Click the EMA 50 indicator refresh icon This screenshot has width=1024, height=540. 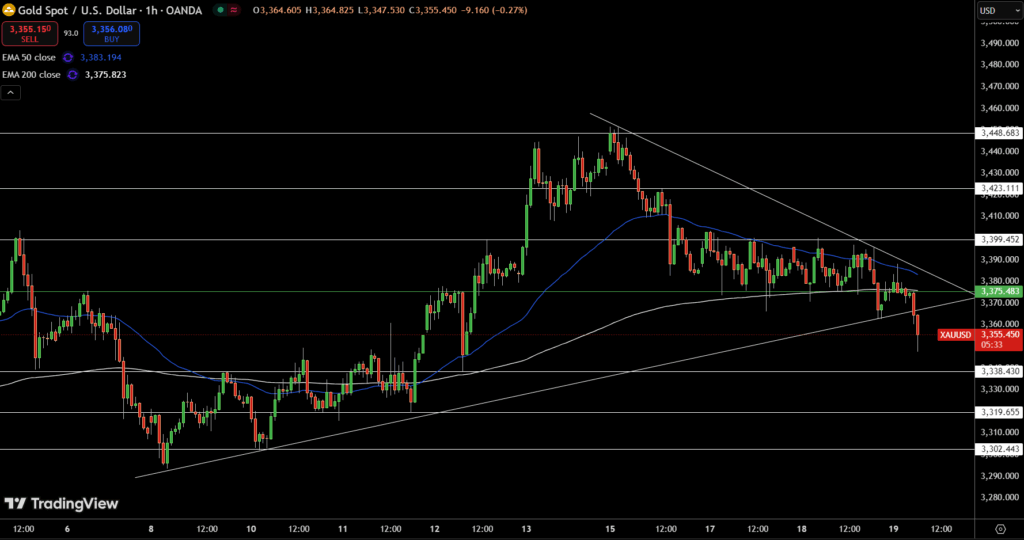coord(68,57)
